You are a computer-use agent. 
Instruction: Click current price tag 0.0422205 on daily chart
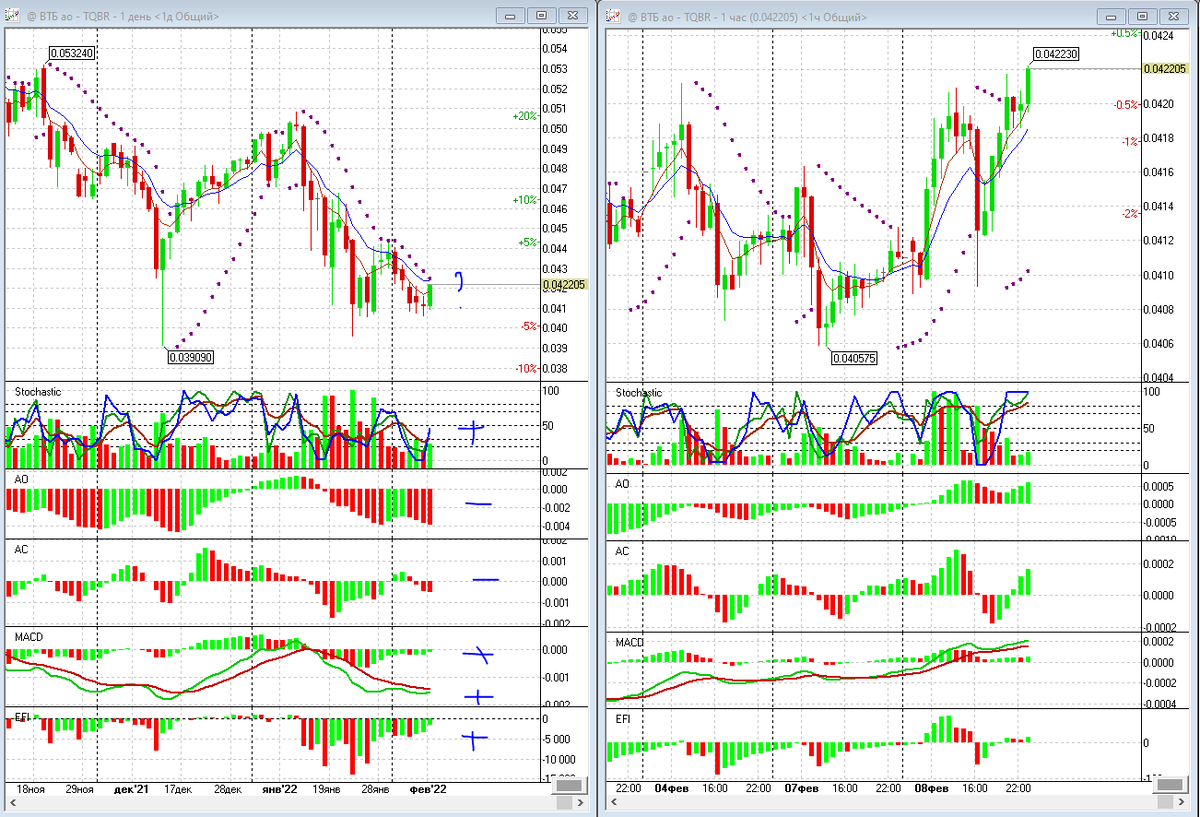coord(563,284)
